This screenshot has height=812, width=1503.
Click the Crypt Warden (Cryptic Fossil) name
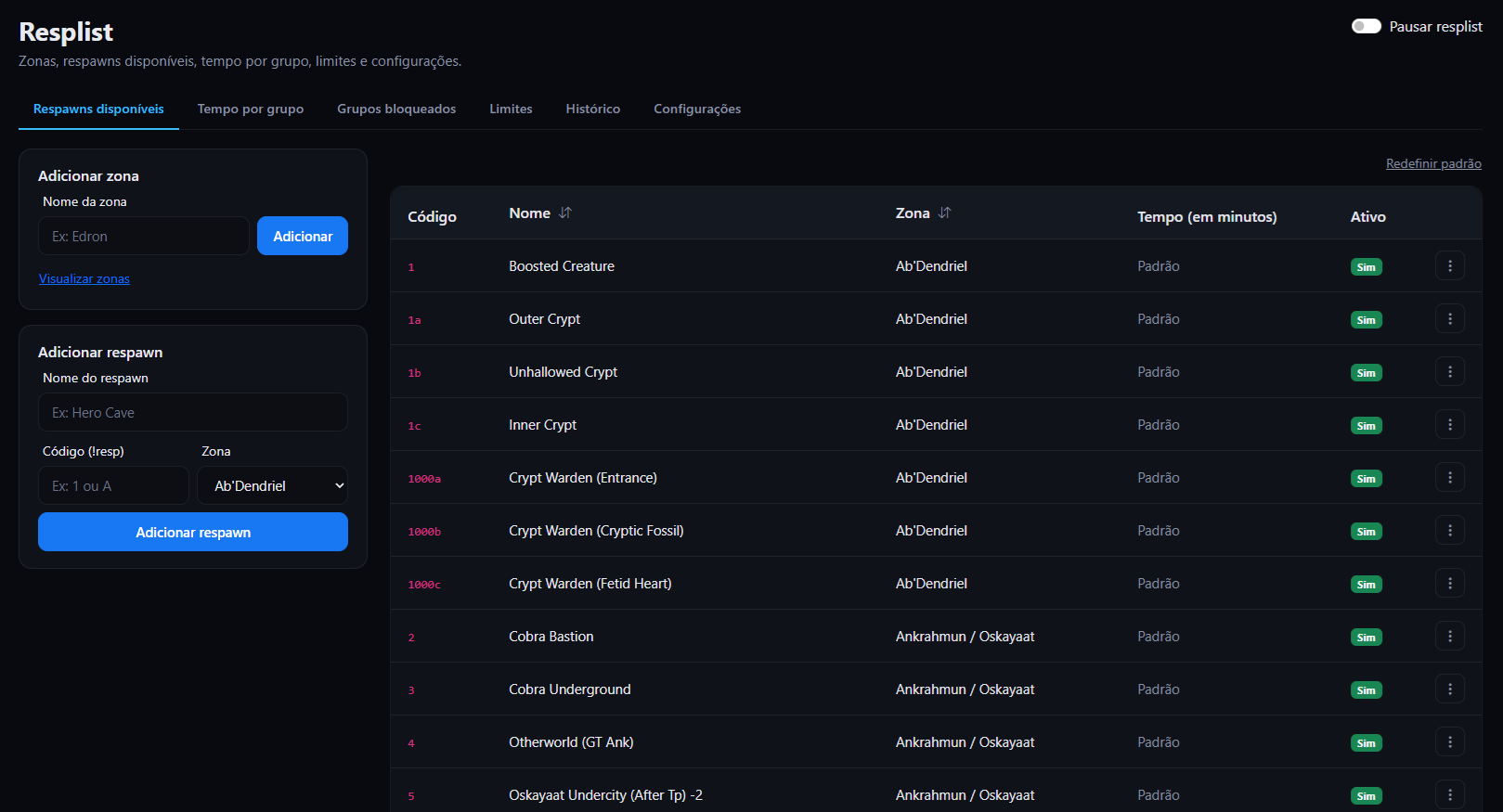[596, 531]
